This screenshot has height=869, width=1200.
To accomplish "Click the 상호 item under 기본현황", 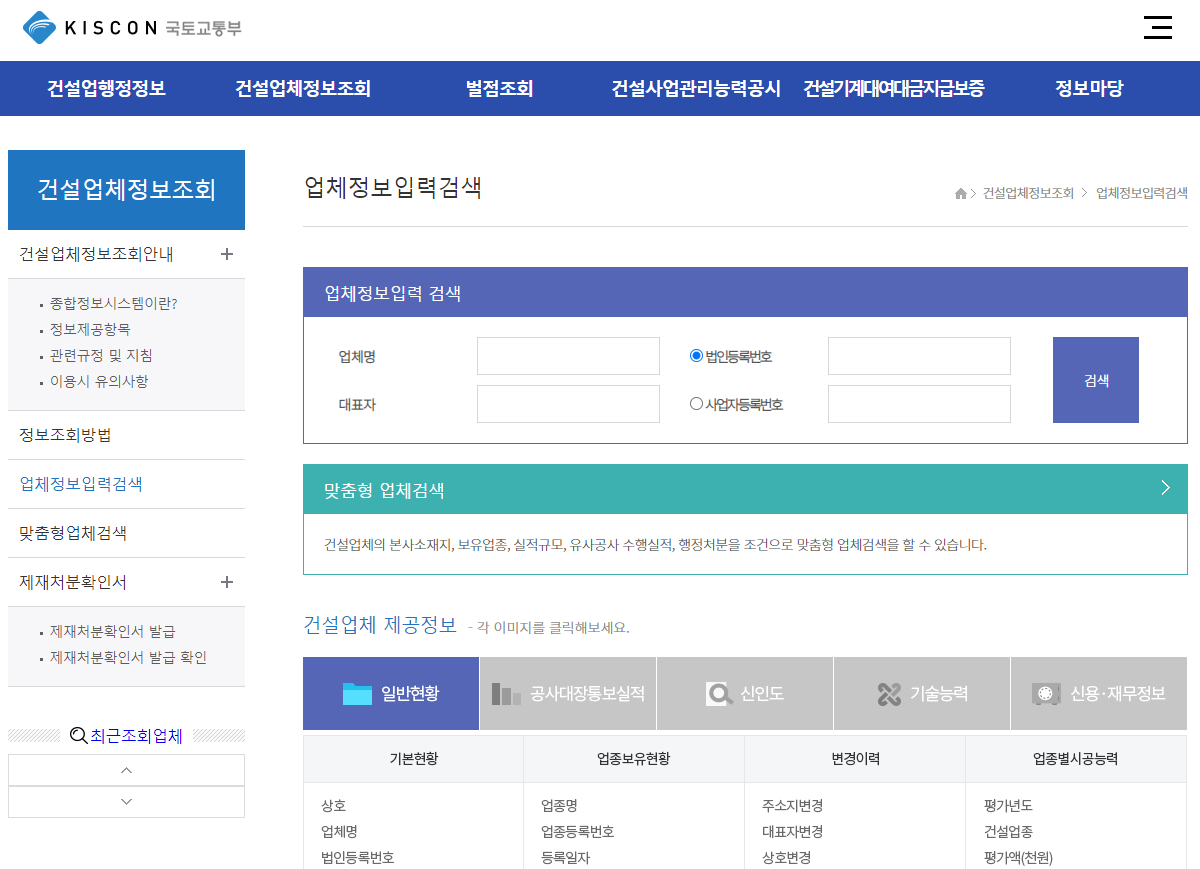I will [333, 806].
